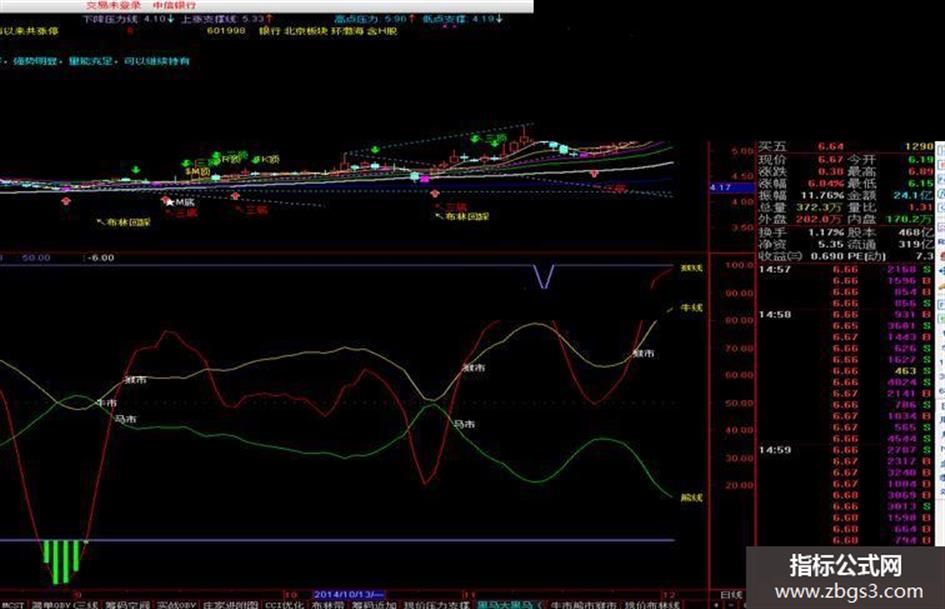Click the 股本 value 468亿
Image resolution: width=945 pixels, height=609 pixels.
(x=917, y=232)
